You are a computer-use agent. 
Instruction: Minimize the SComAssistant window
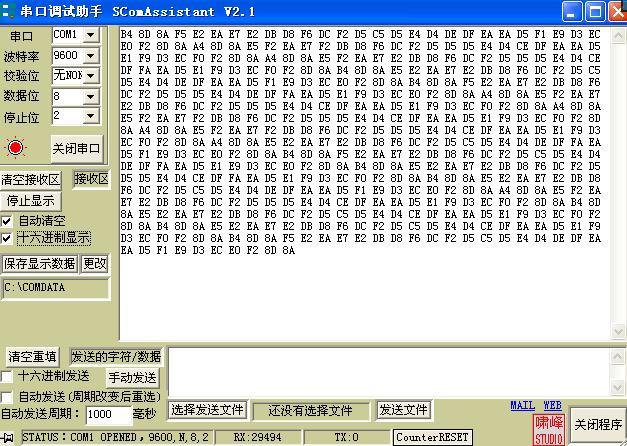(572, 12)
